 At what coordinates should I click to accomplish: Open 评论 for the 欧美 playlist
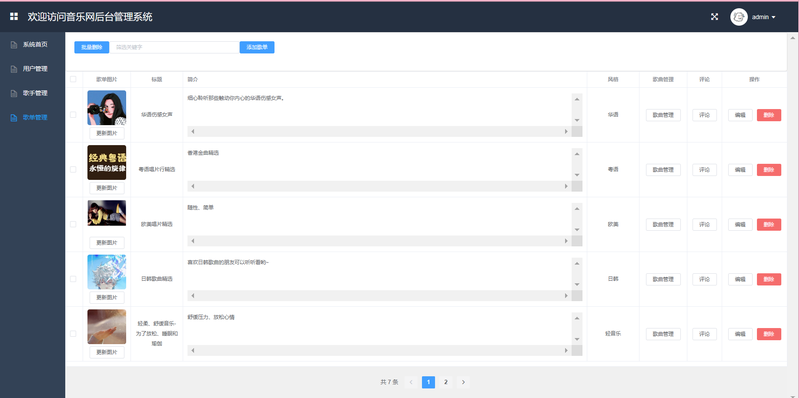click(705, 225)
